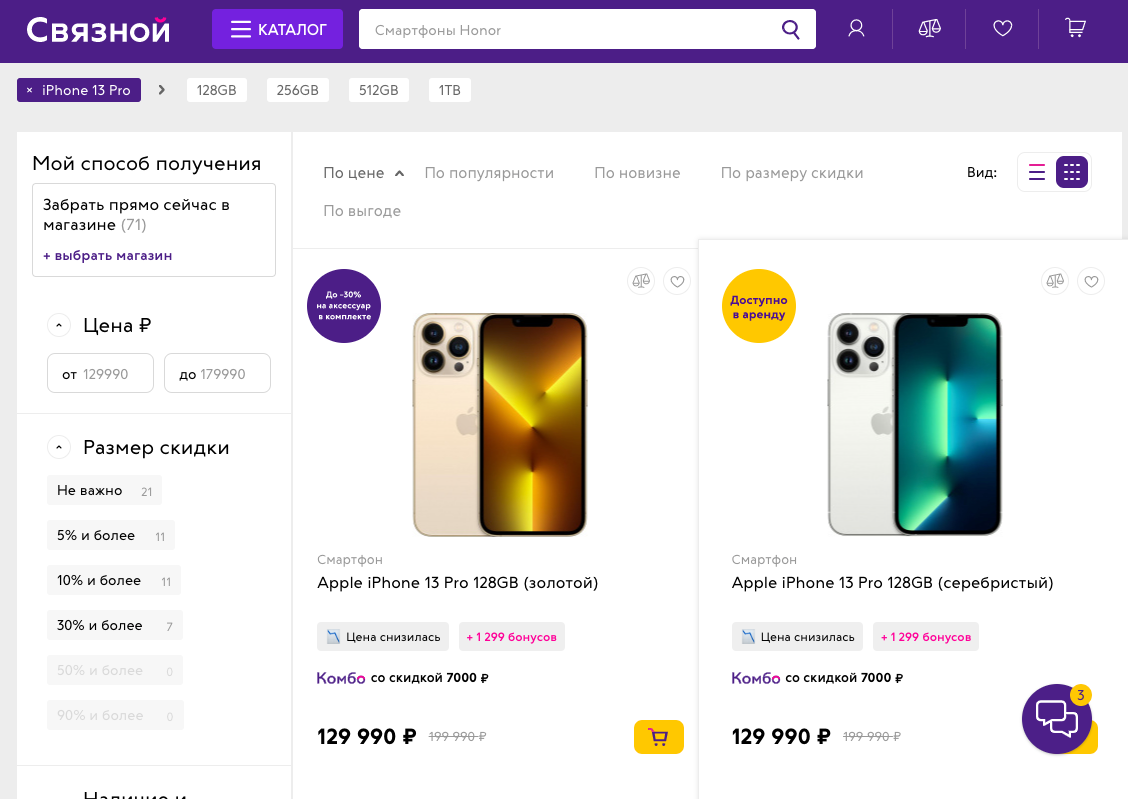Collapse the 'Размер скидки' filter section
The width and height of the screenshot is (1128, 799).
59,447
